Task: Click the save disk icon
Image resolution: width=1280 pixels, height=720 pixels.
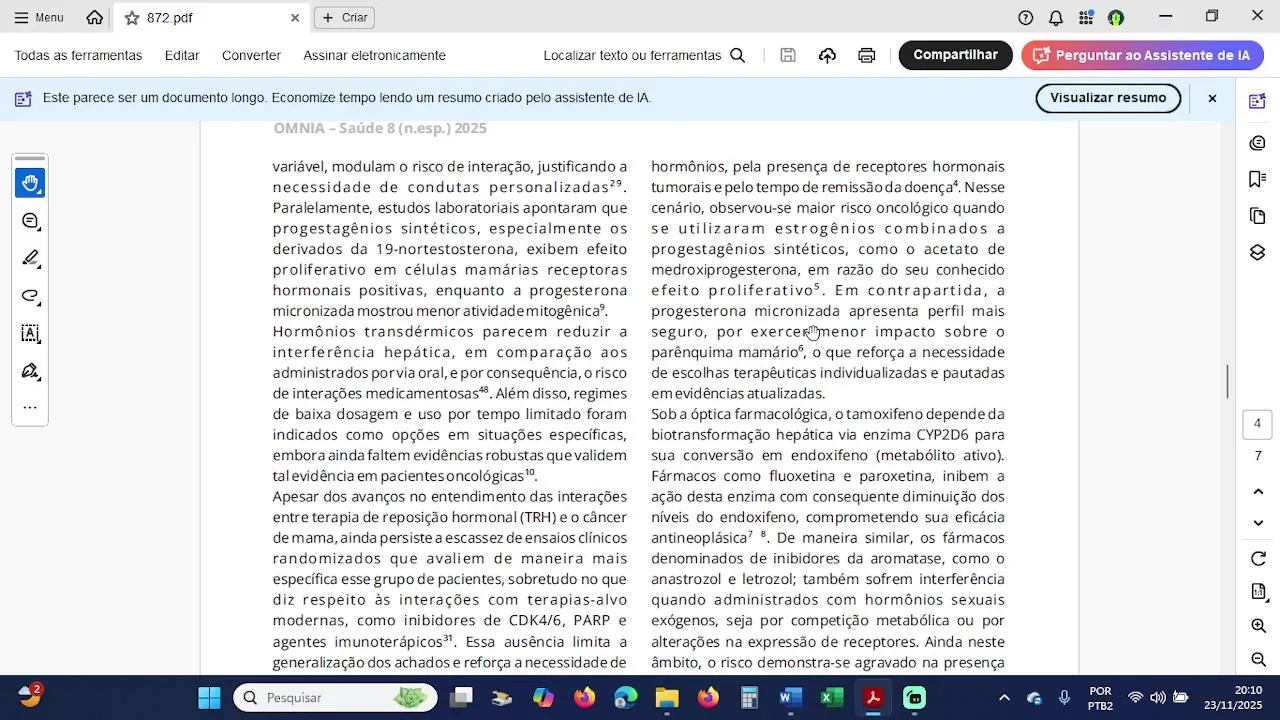Action: (x=788, y=55)
